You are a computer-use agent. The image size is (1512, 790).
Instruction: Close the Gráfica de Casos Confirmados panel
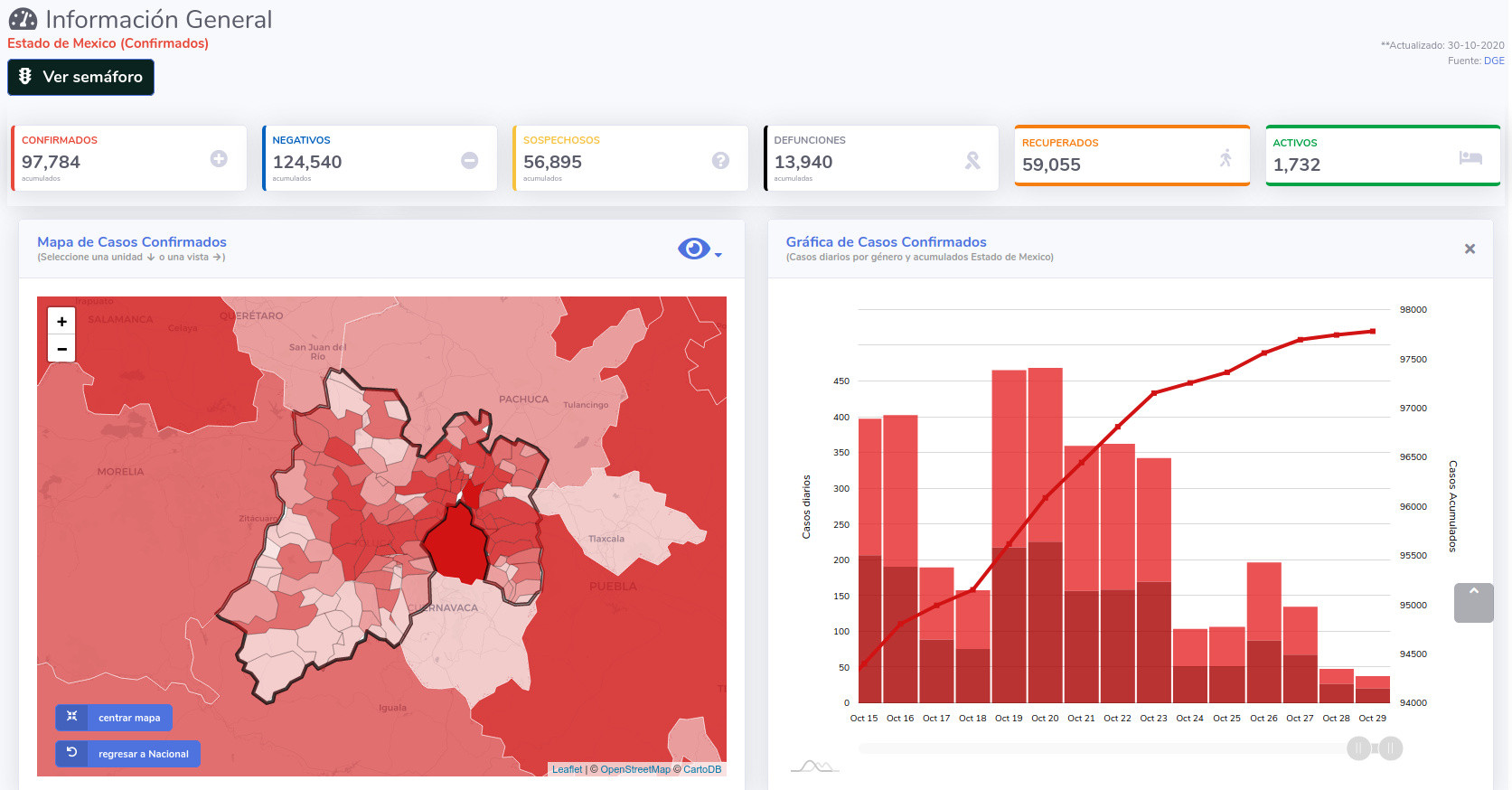(x=1470, y=249)
